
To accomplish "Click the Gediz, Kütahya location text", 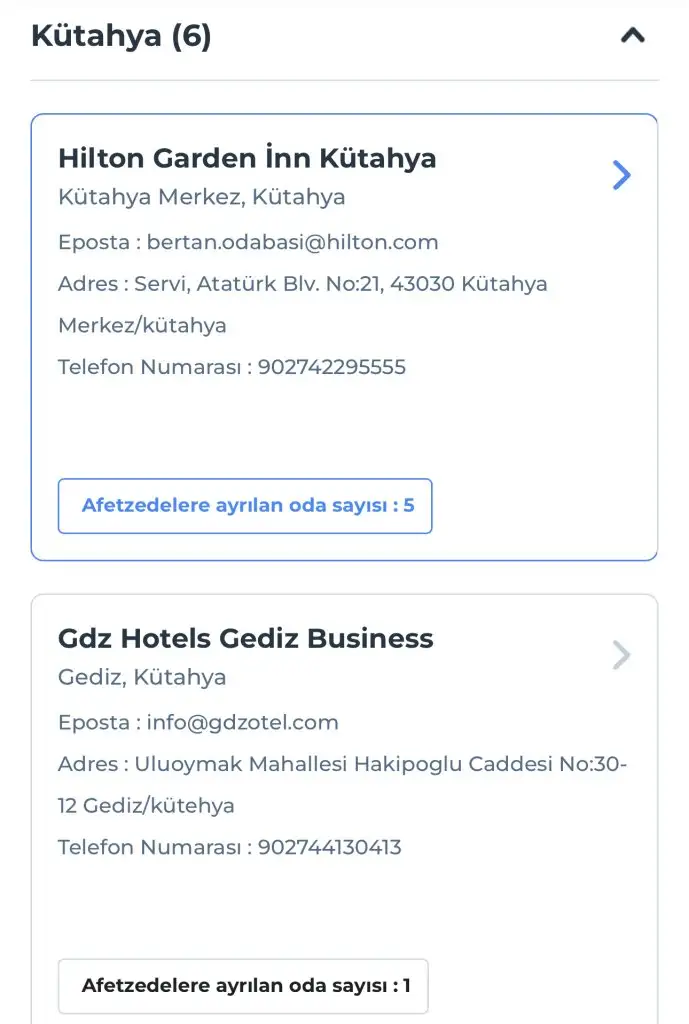I will [x=142, y=677].
